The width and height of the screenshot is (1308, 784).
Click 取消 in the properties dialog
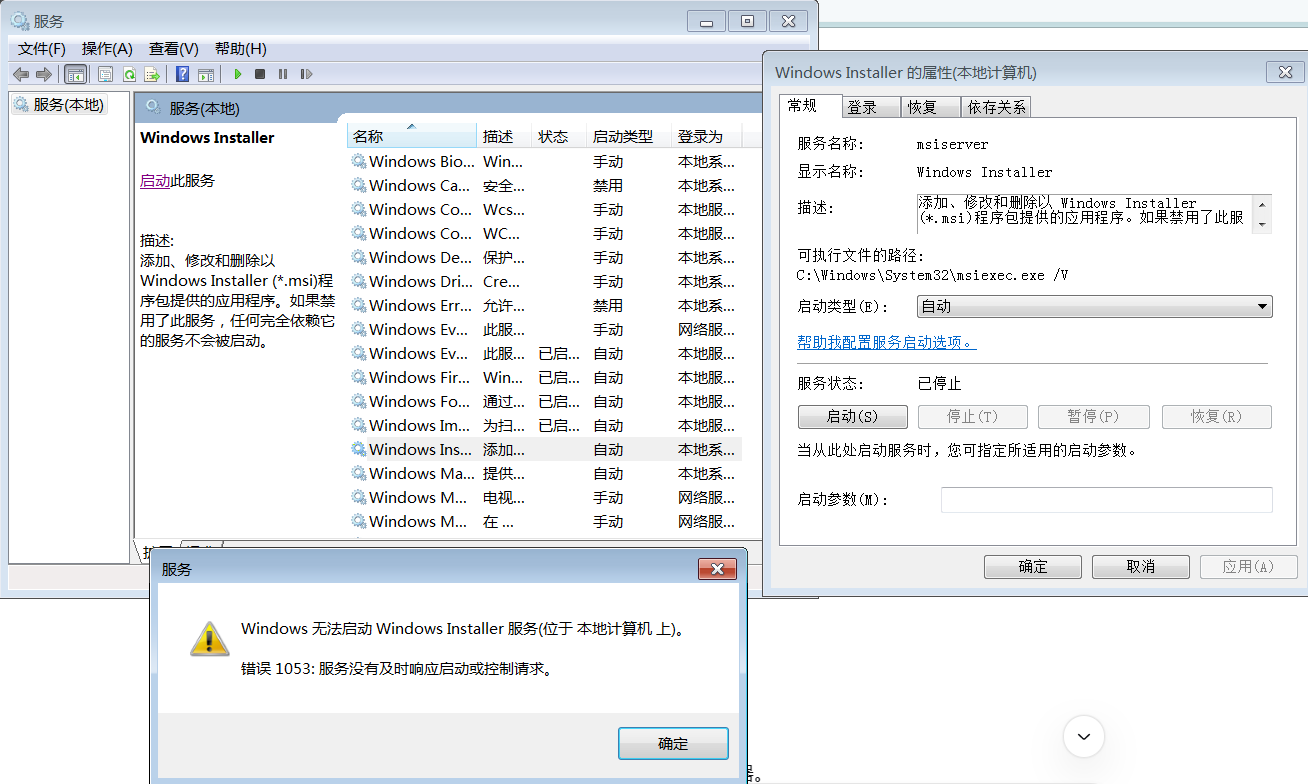pyautogui.click(x=1141, y=567)
